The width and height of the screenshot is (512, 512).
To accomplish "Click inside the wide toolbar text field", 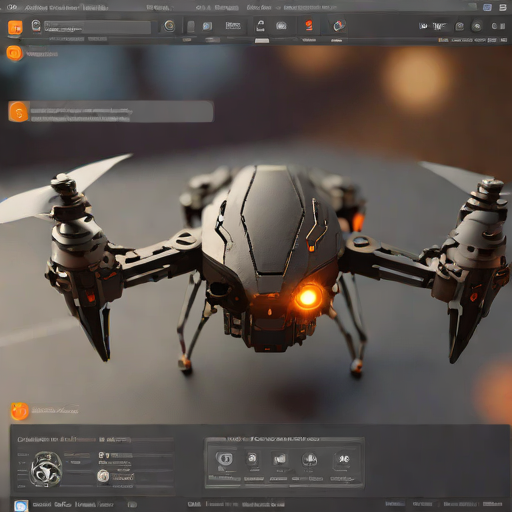I will [97, 27].
